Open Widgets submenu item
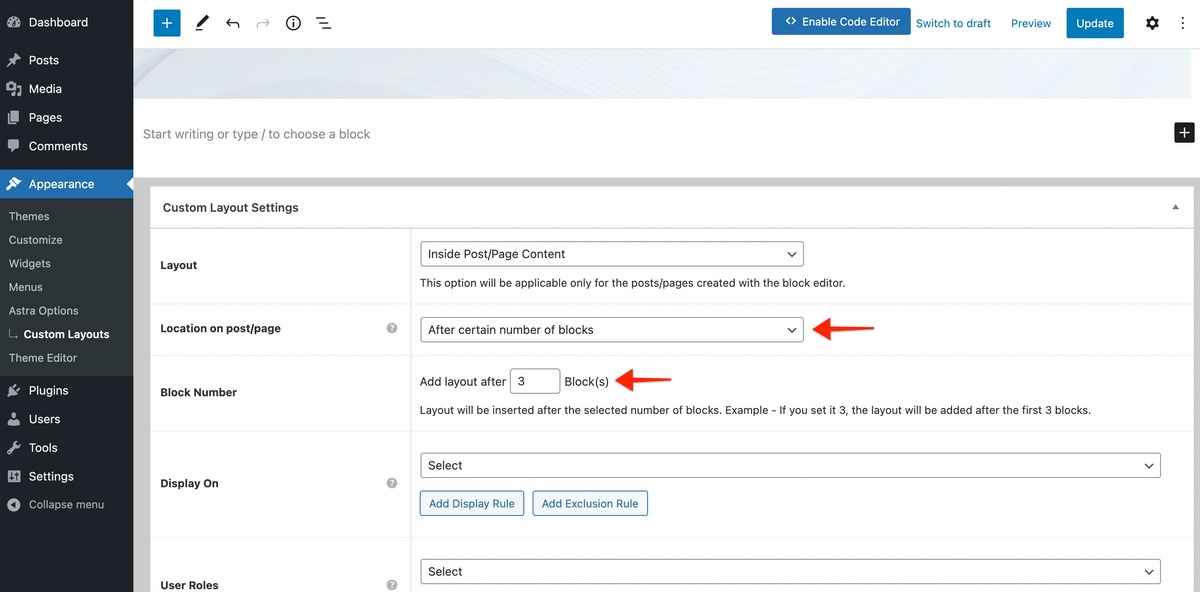This screenshot has height=592, width=1200. (x=30, y=263)
